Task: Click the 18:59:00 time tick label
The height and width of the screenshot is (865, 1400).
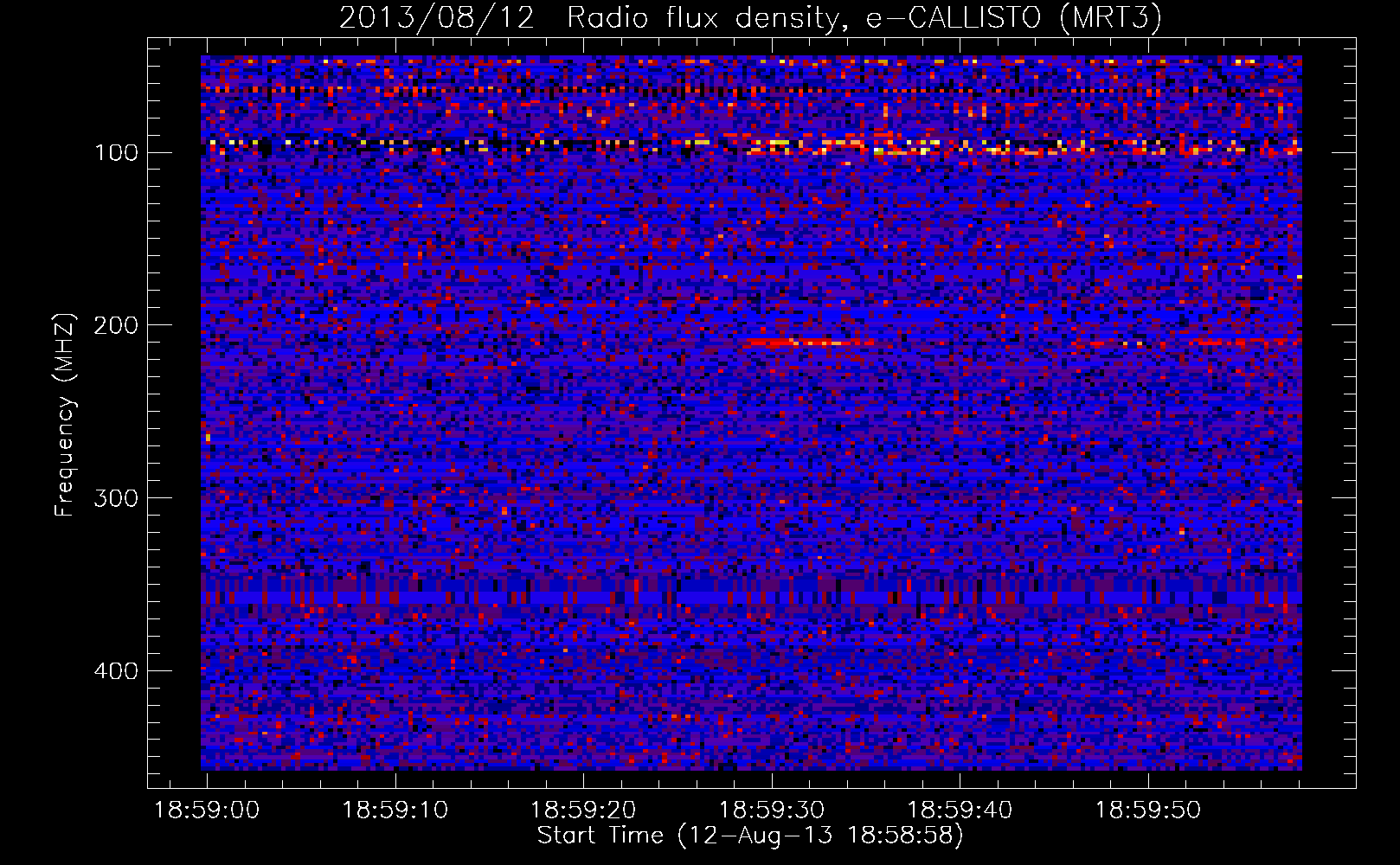Action: (207, 811)
